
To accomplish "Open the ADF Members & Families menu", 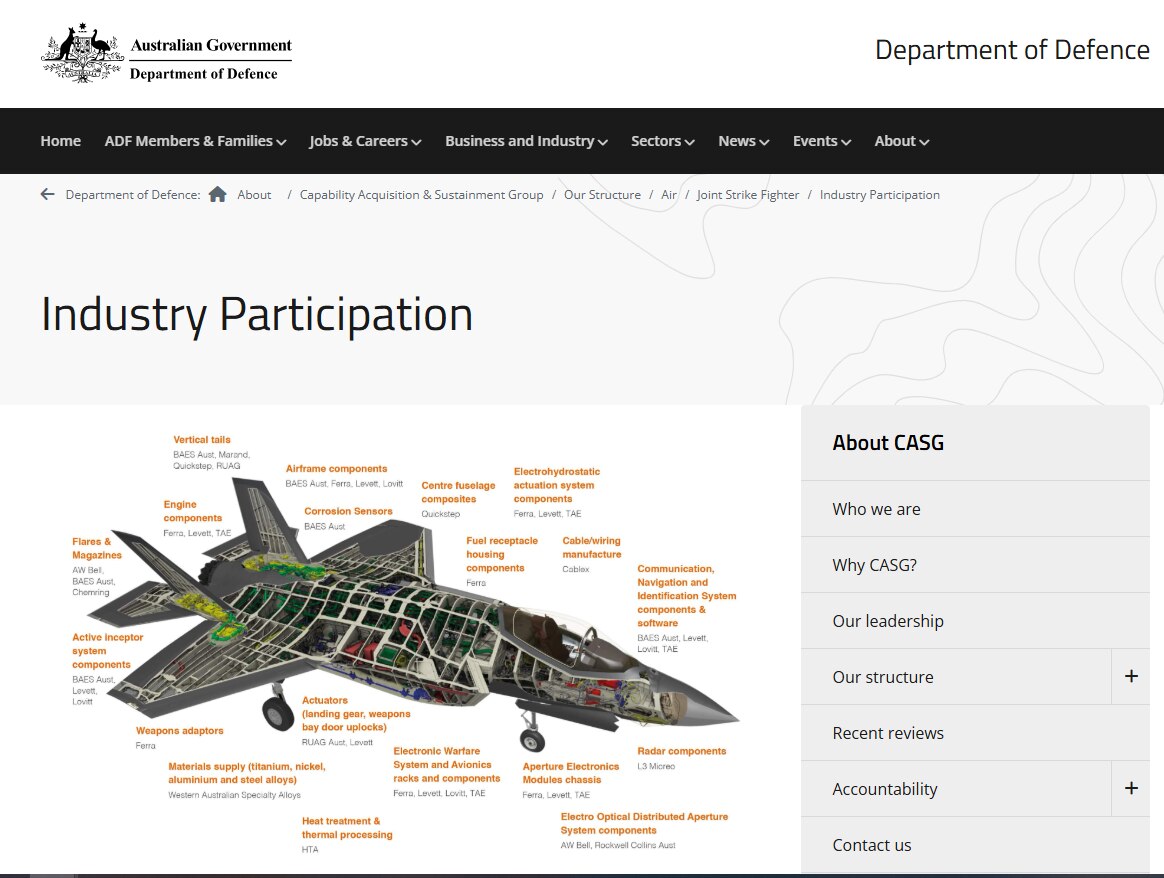I will tap(194, 141).
